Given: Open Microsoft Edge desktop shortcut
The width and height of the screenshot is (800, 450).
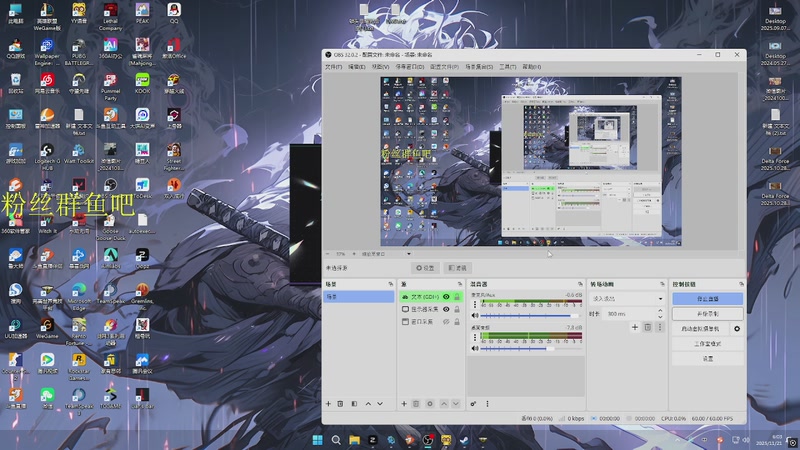Looking at the screenshot, I should (79, 297).
